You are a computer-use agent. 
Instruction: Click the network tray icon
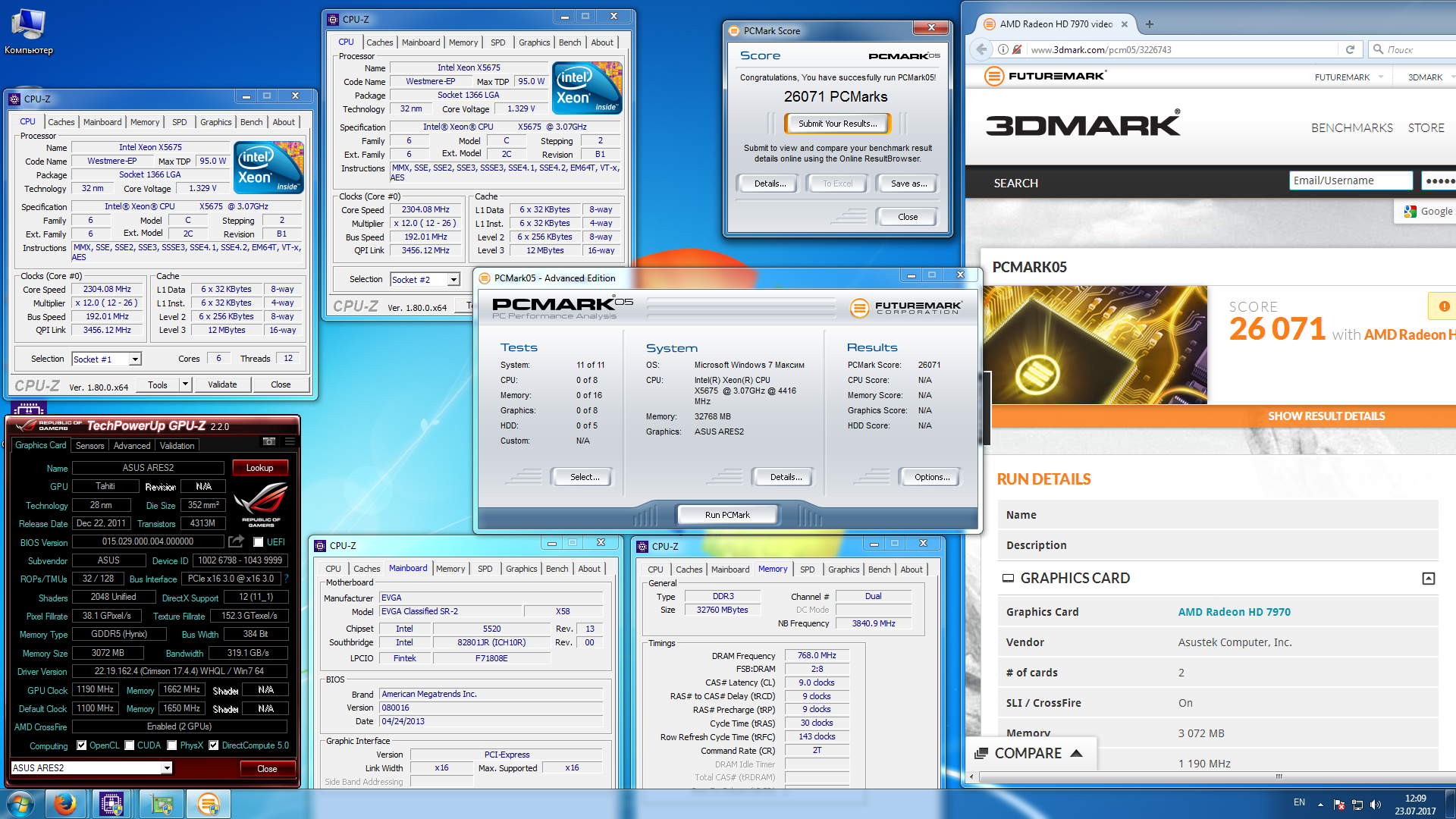(1357, 805)
